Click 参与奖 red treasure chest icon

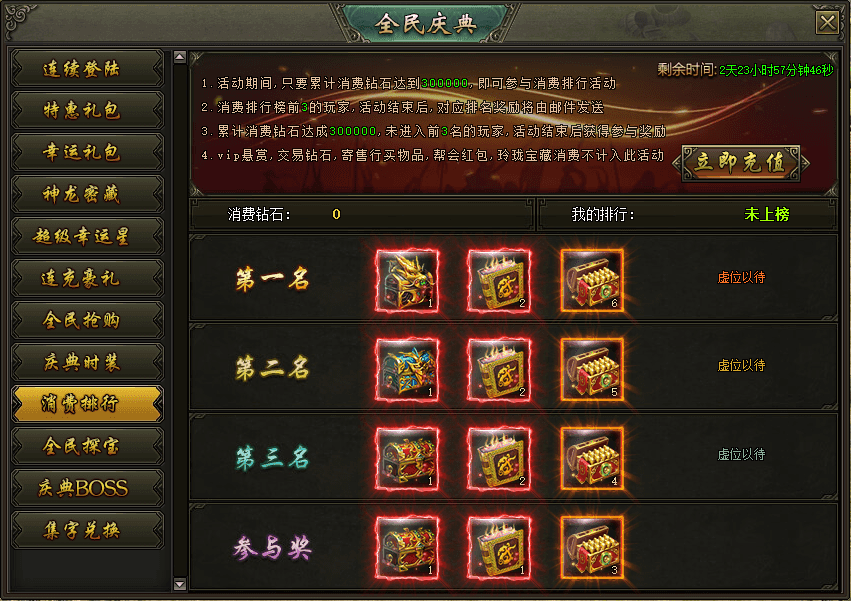[407, 548]
